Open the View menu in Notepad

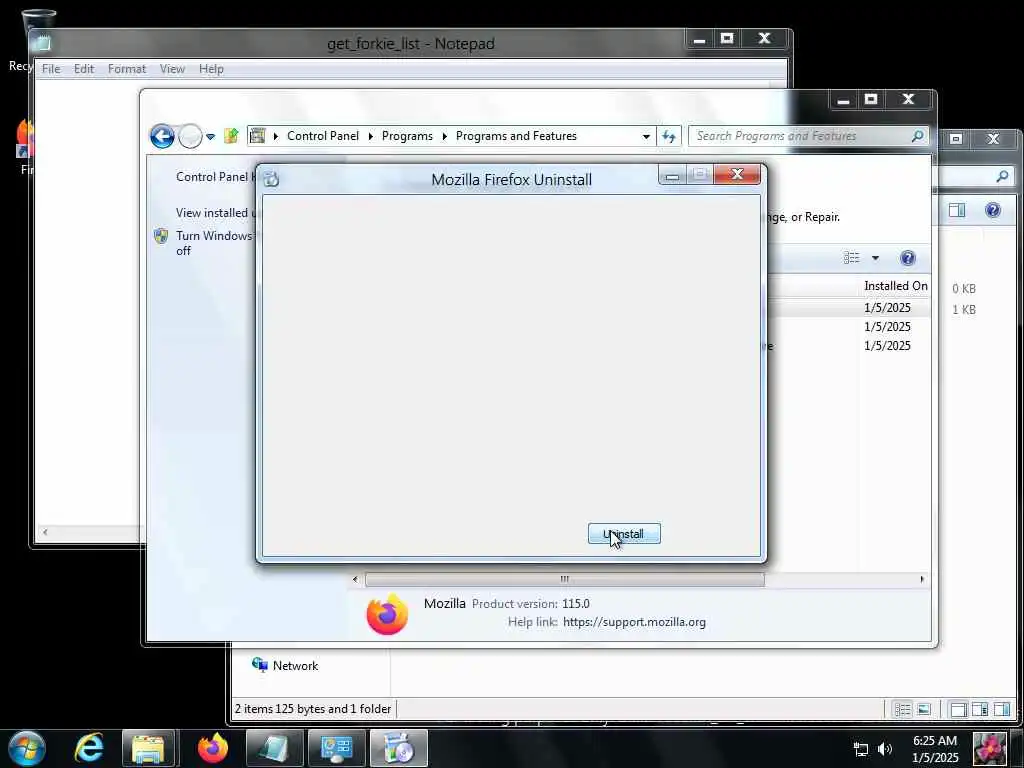(172, 69)
